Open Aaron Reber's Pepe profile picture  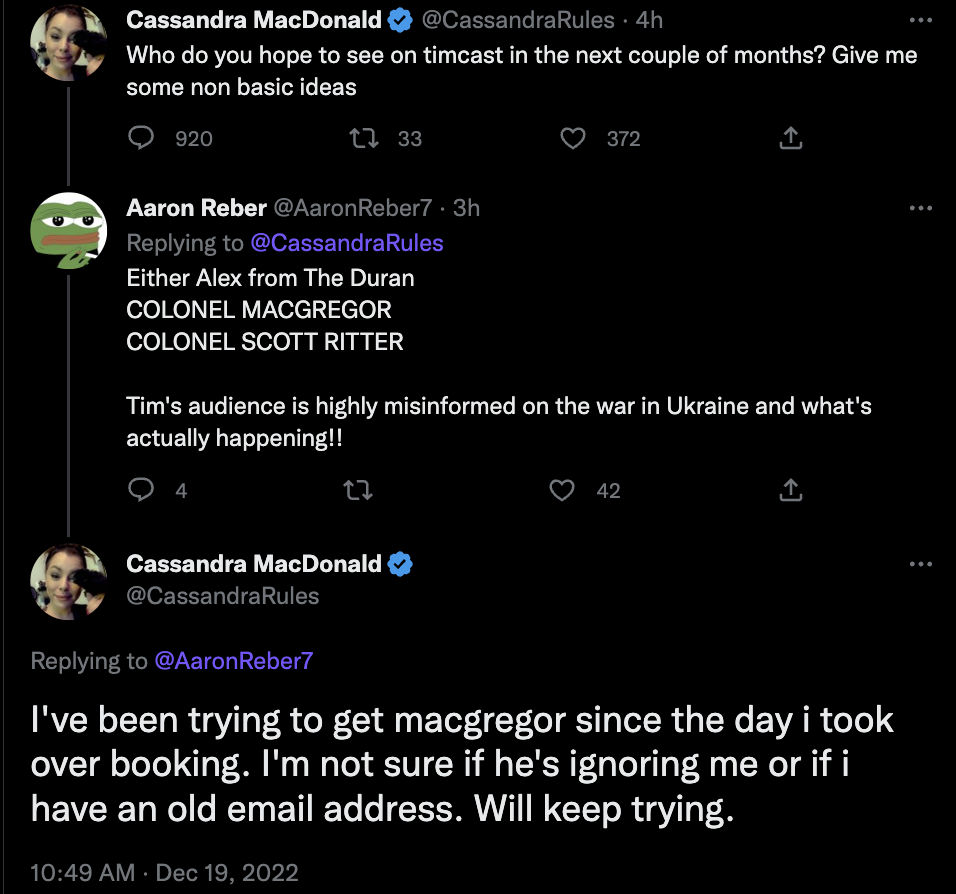click(x=68, y=230)
